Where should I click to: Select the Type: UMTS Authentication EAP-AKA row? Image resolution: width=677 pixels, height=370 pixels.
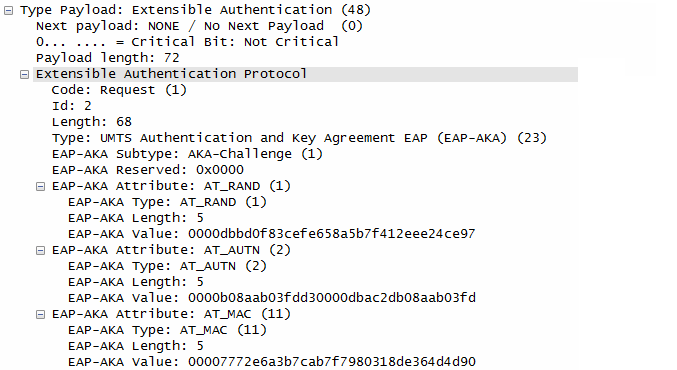point(299,138)
